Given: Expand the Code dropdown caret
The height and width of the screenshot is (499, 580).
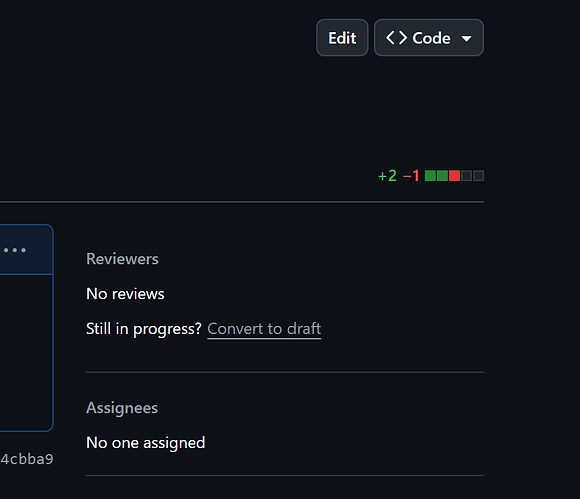Looking at the screenshot, I should tap(466, 38).
